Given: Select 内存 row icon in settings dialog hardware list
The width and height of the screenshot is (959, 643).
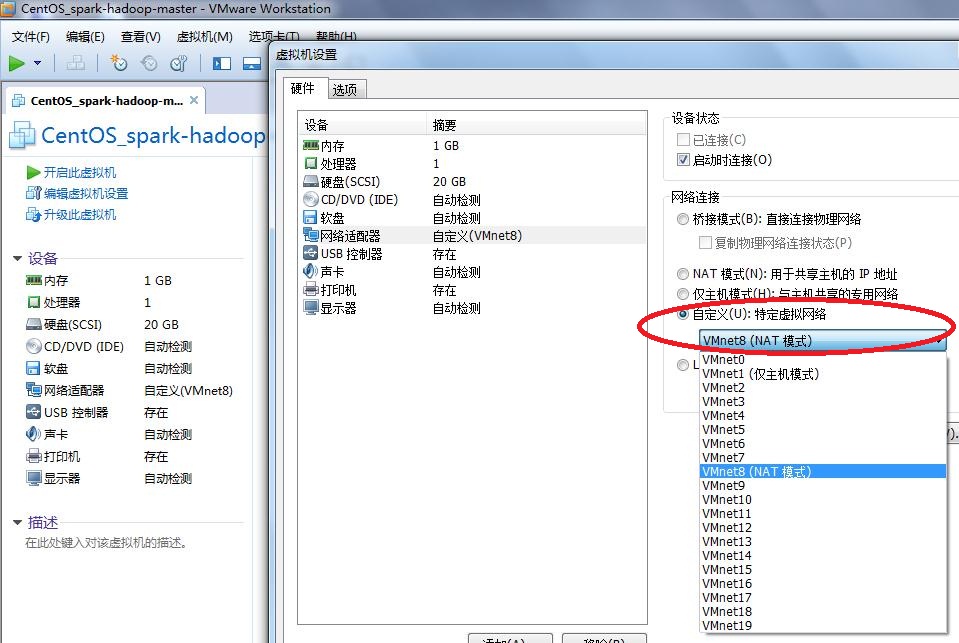Looking at the screenshot, I should tap(311, 146).
